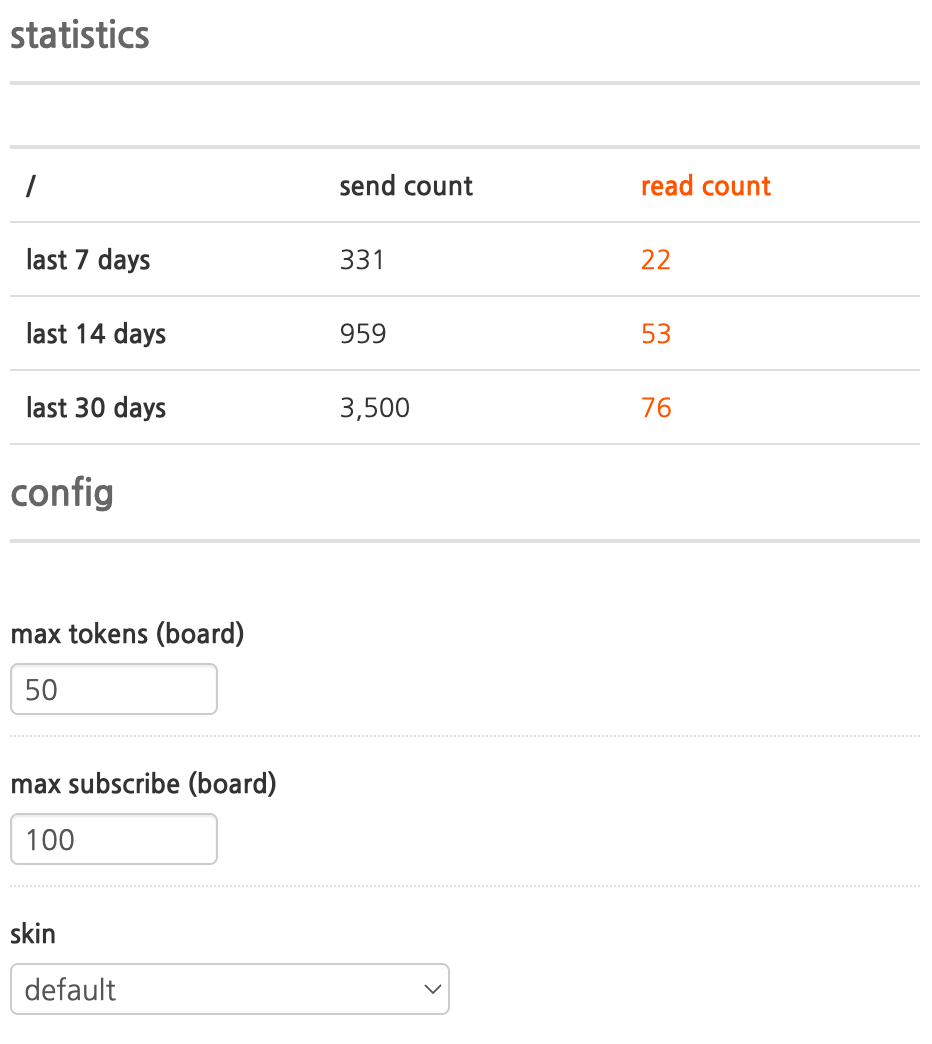Select the "last 14 days" row label

(96, 334)
